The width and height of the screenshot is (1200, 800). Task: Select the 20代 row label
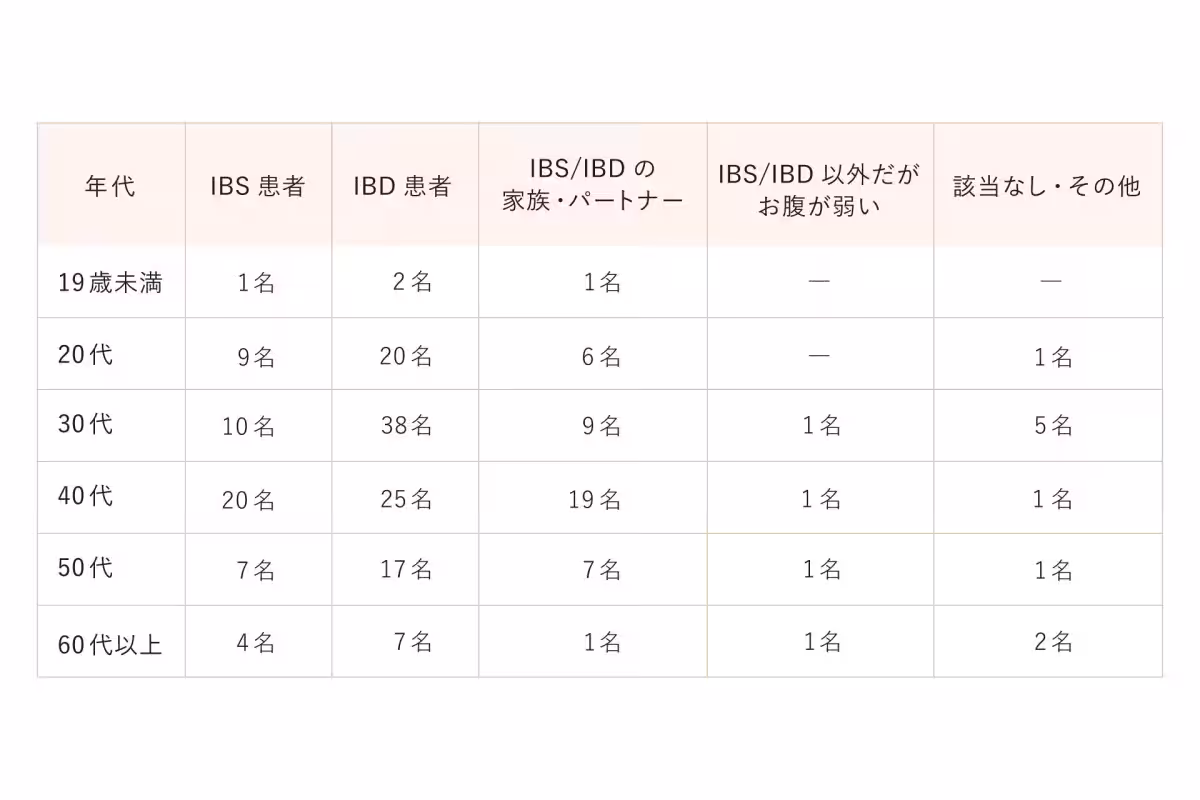point(86,355)
